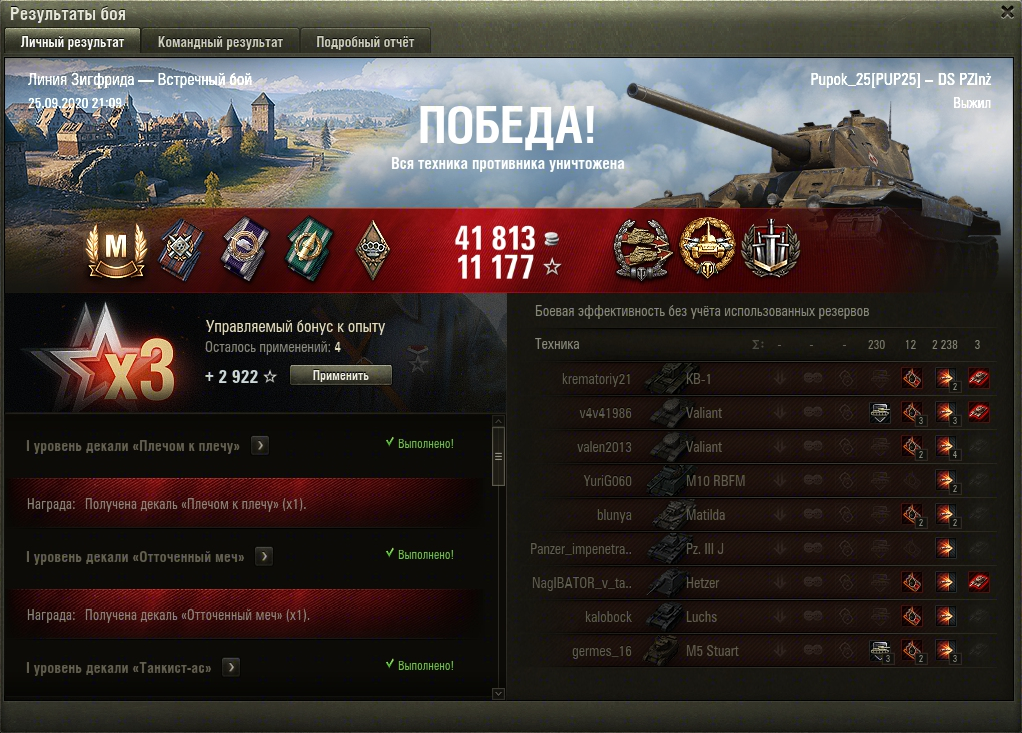Click the missions list scrollbar down arrow
The image size is (1022, 733).
pos(499,694)
